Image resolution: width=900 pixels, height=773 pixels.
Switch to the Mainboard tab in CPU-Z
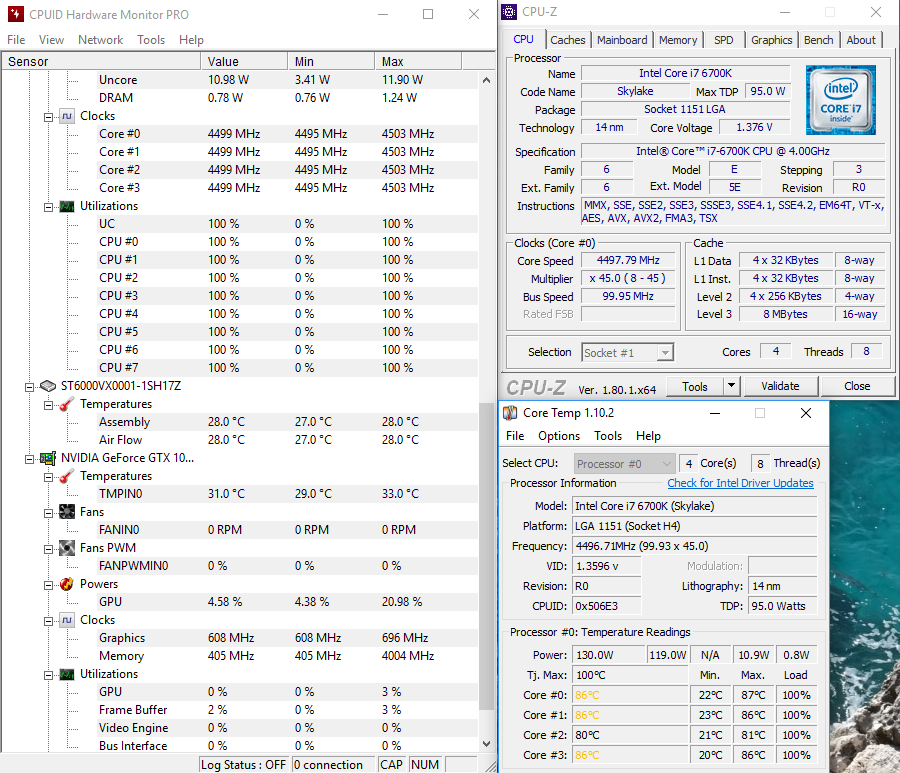(622, 40)
